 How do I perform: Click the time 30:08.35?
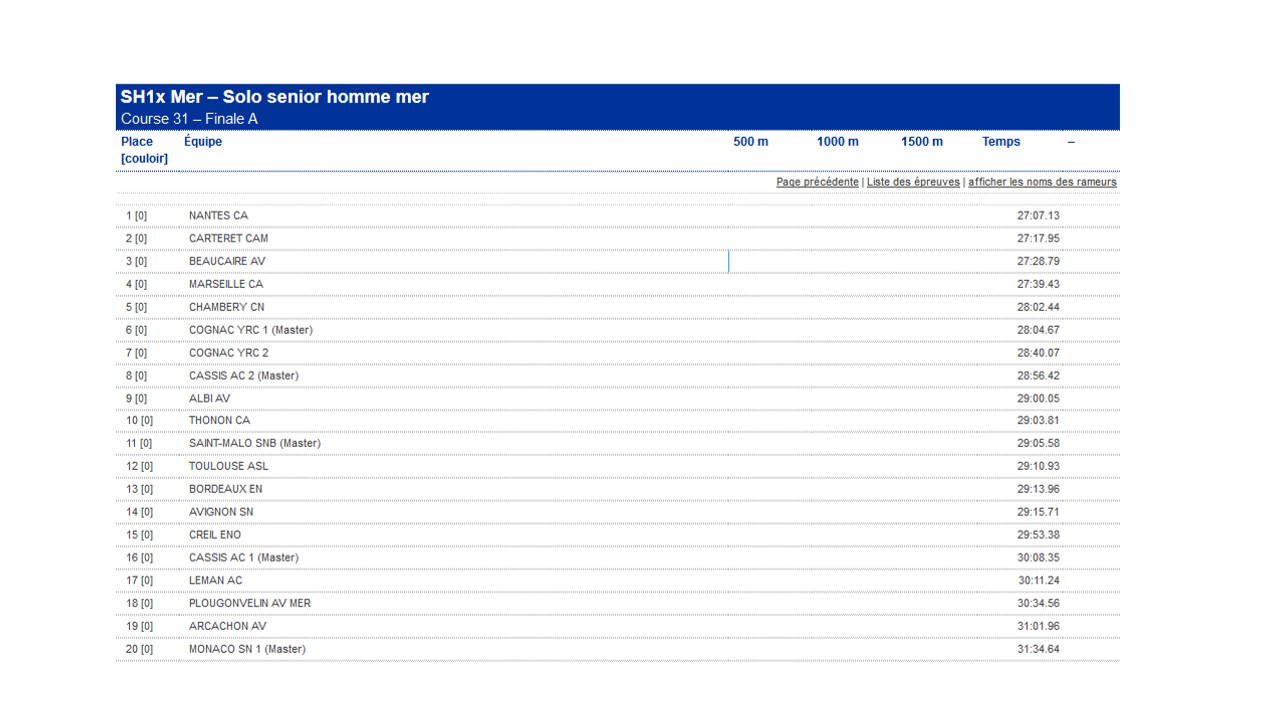click(x=1038, y=558)
